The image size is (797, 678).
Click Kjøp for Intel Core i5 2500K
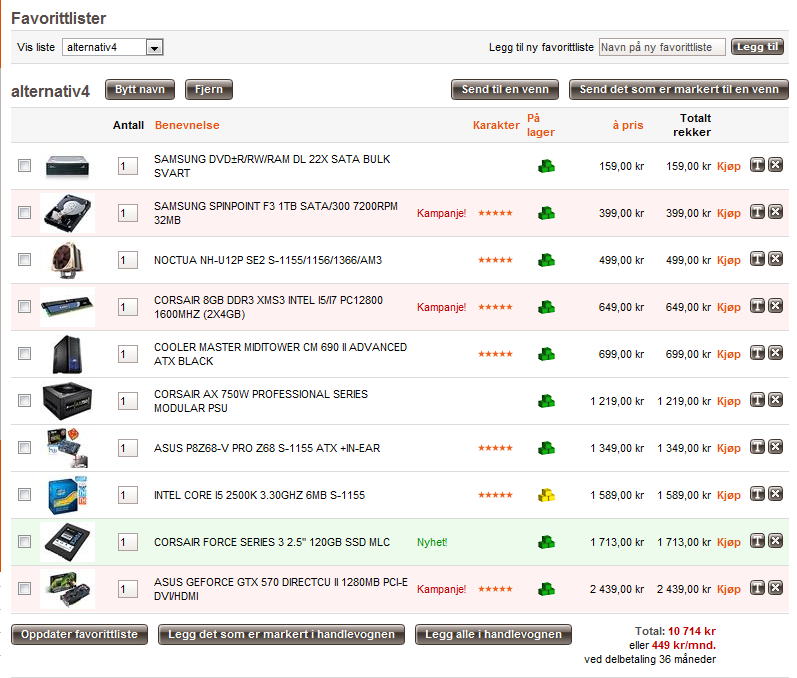coord(728,495)
